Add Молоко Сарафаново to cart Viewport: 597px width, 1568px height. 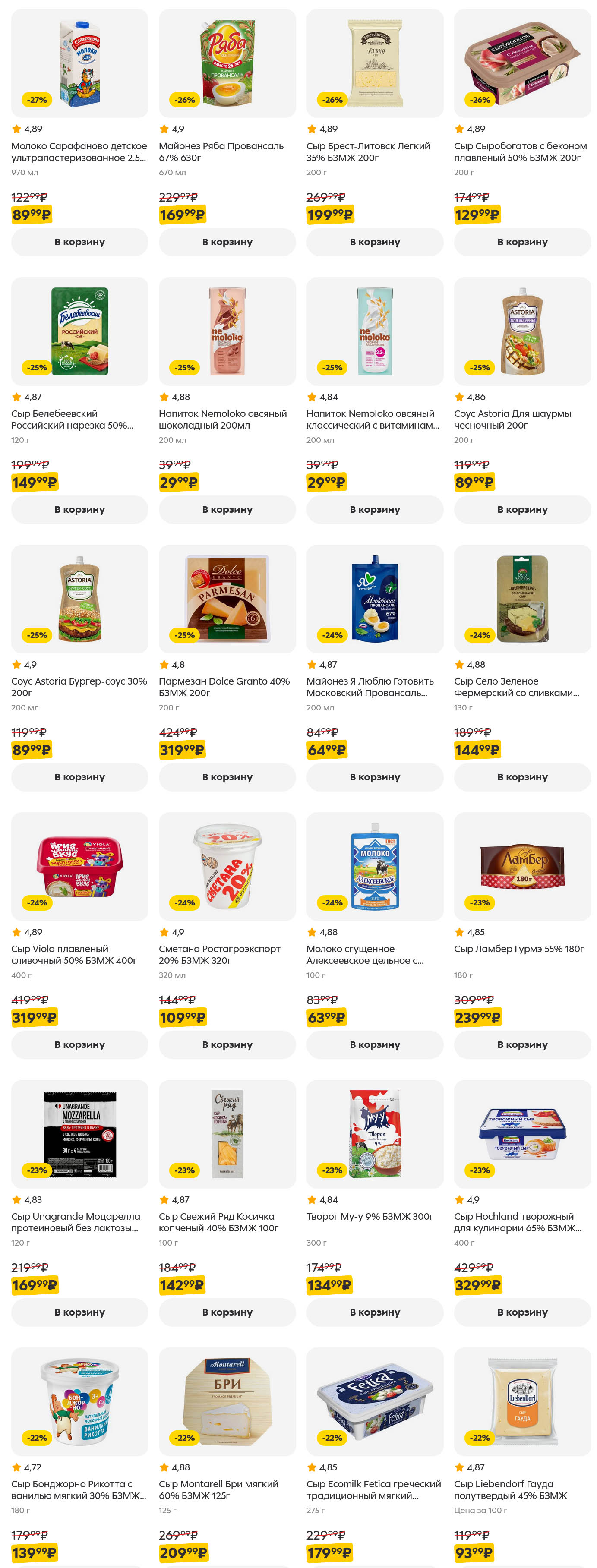pos(79,242)
